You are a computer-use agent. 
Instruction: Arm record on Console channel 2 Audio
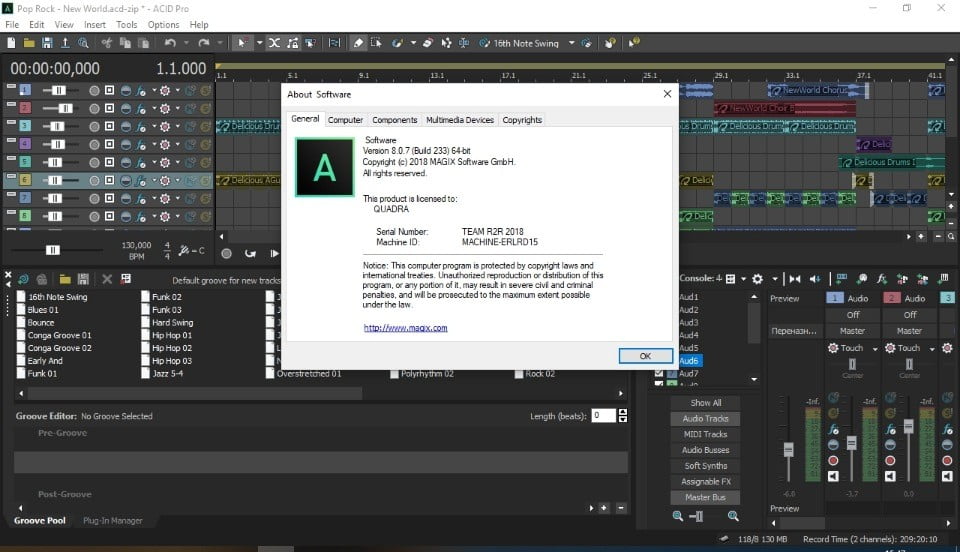[x=890, y=460]
